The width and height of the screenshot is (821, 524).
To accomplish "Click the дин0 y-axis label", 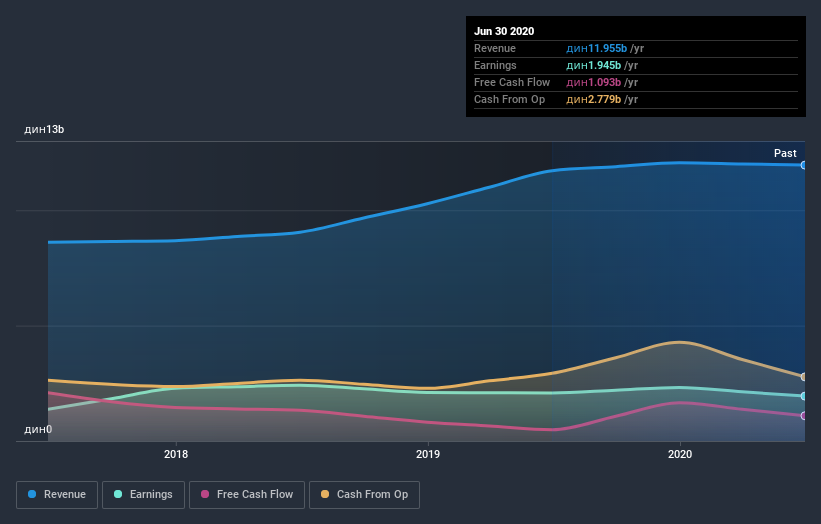I will click(x=38, y=429).
